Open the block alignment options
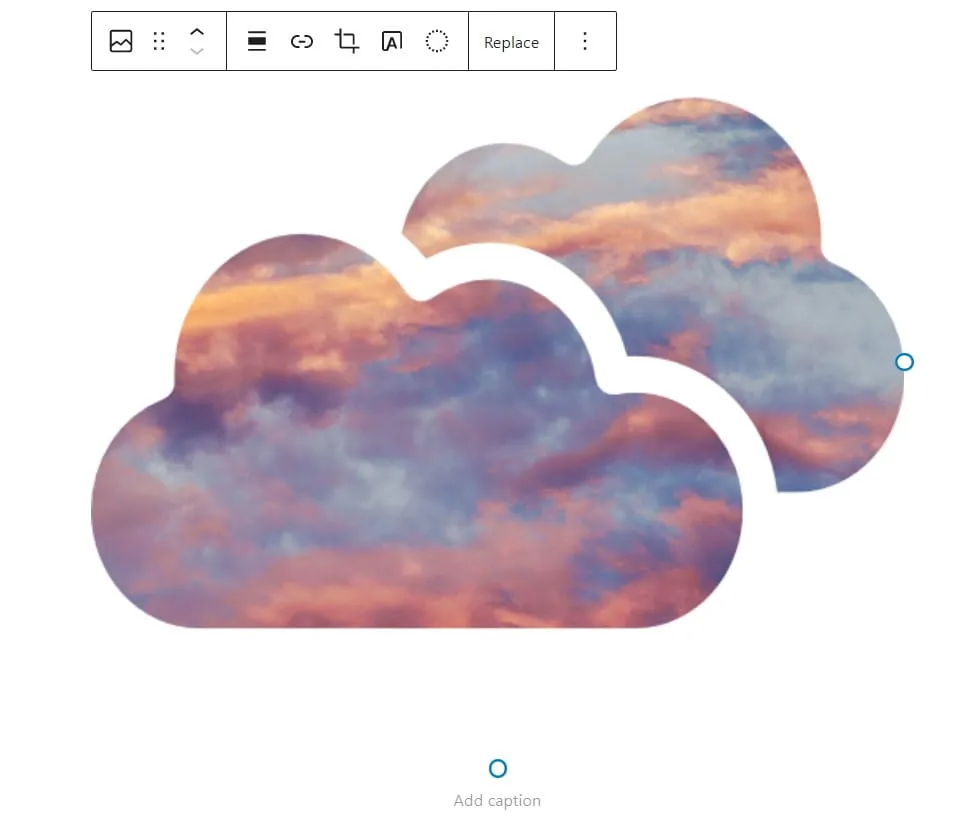The width and height of the screenshot is (978, 816). (257, 42)
